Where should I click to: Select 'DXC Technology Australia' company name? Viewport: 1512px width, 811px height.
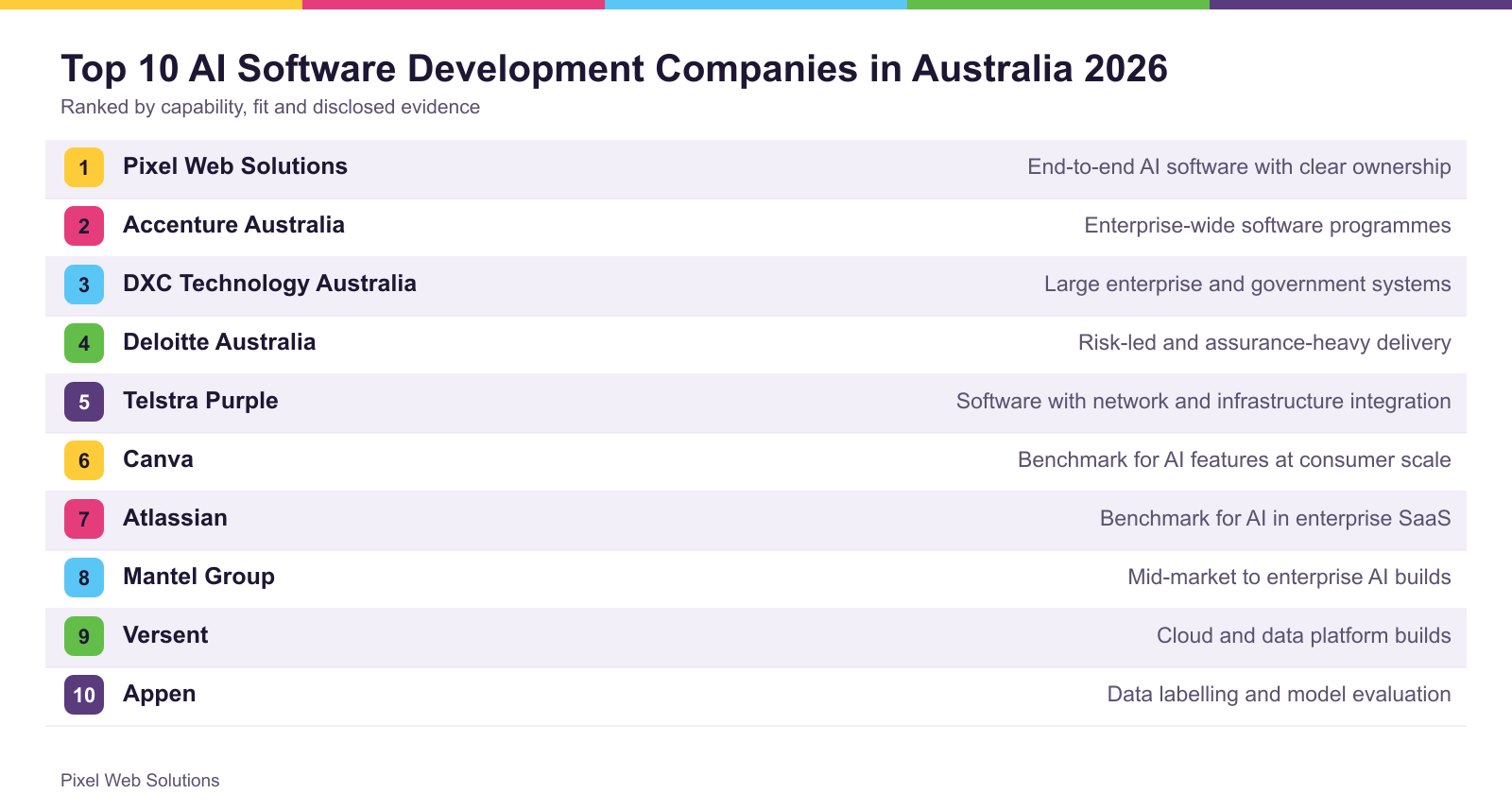point(269,284)
